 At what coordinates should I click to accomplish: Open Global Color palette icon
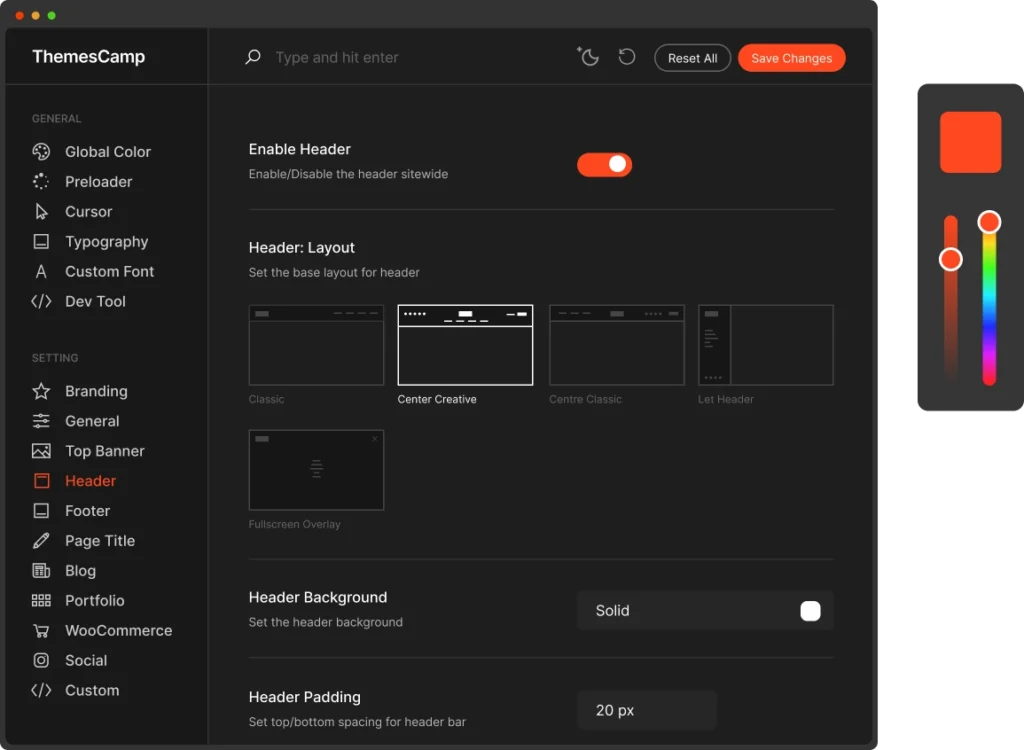(x=41, y=152)
